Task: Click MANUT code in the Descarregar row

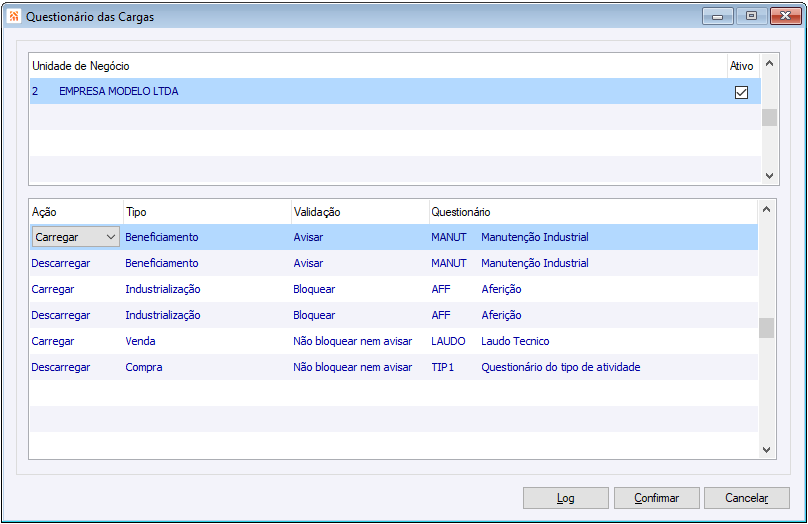Action: click(x=449, y=263)
